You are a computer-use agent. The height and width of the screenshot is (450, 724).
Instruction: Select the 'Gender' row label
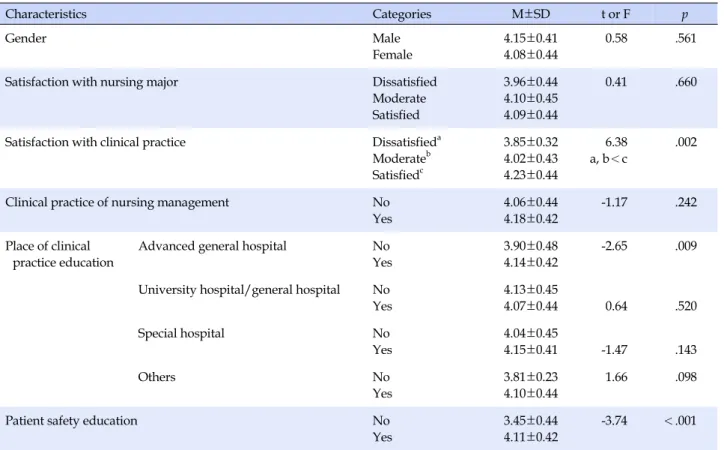pyautogui.click(x=26, y=38)
